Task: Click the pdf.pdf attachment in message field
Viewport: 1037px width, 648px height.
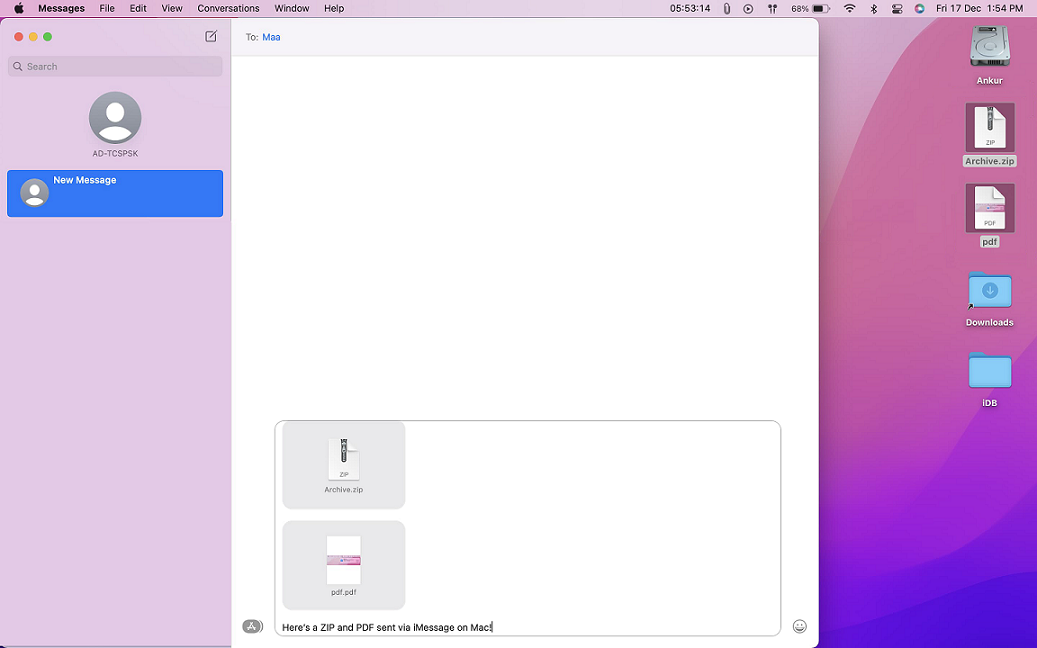Action: click(x=344, y=565)
